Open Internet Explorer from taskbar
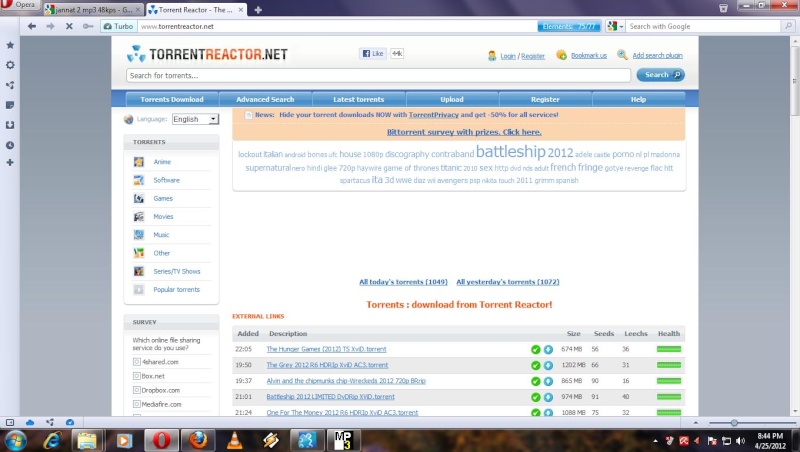This screenshot has width=800, height=452. (52, 440)
